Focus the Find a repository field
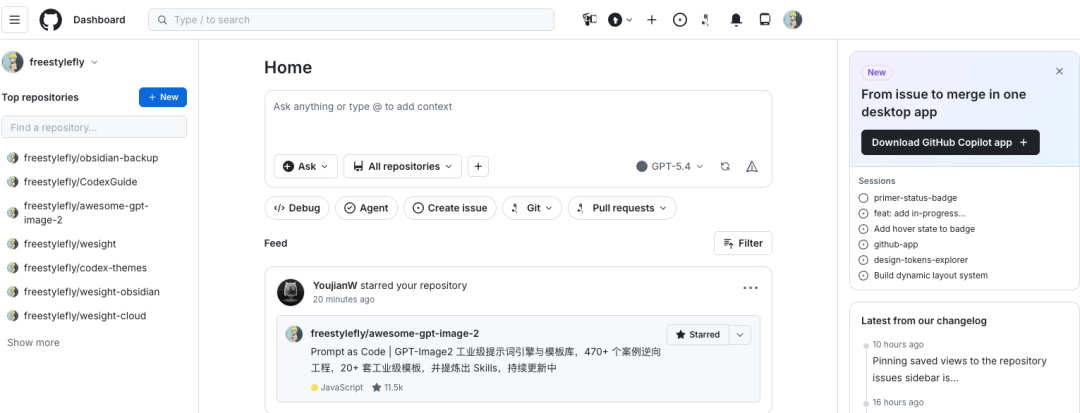Viewport: 1080px width, 413px height. pos(94,127)
